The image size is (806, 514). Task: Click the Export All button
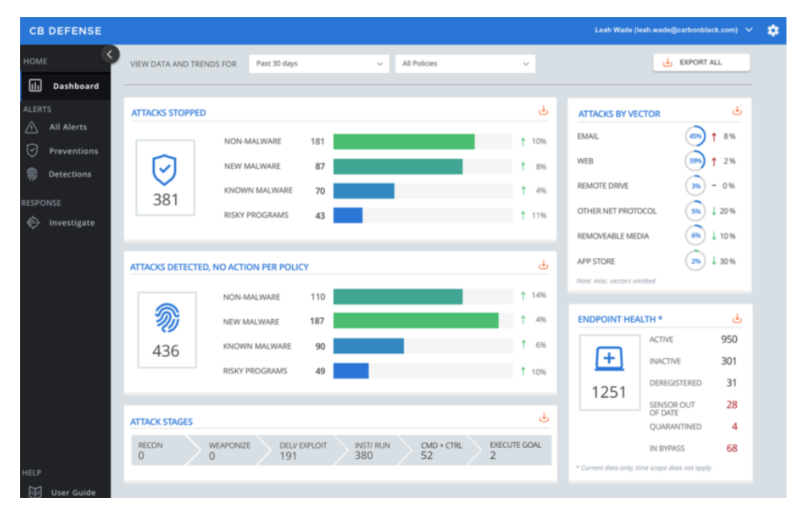click(701, 63)
